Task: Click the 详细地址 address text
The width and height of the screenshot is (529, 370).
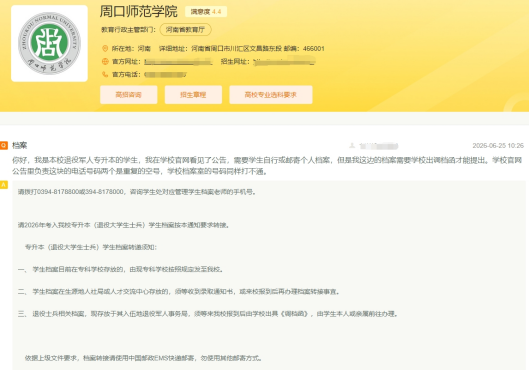Action: point(220,49)
